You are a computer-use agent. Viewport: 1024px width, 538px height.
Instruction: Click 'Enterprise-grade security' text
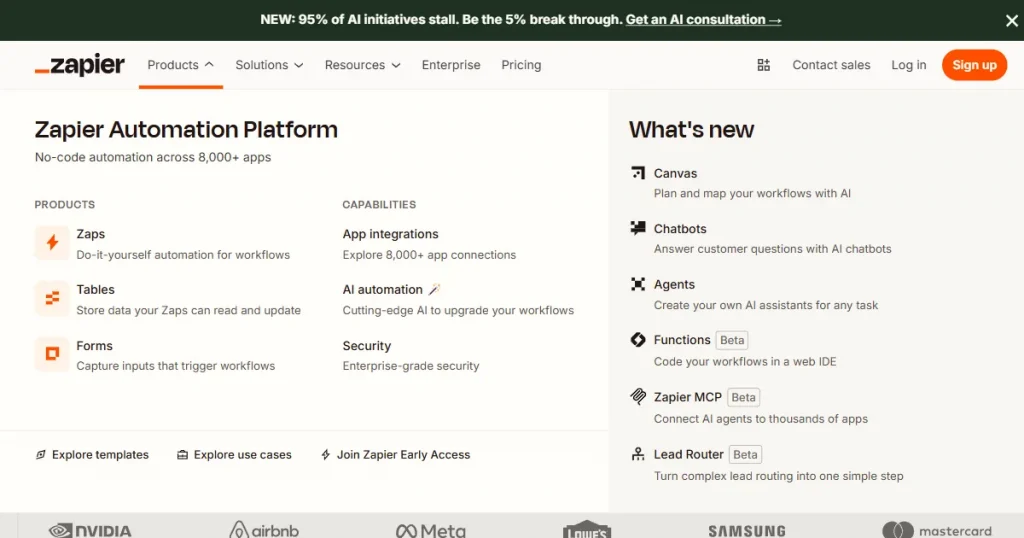click(411, 366)
